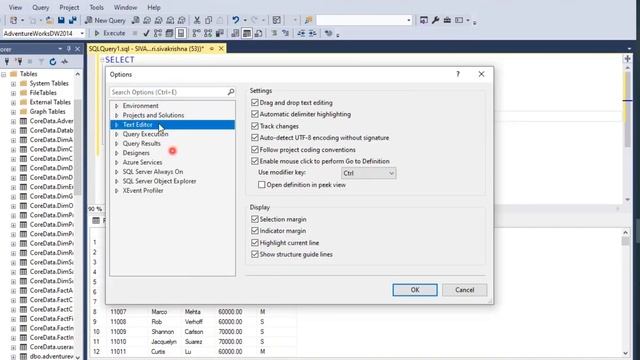
Task: Expand the Text Editor options node
Action: point(116,124)
